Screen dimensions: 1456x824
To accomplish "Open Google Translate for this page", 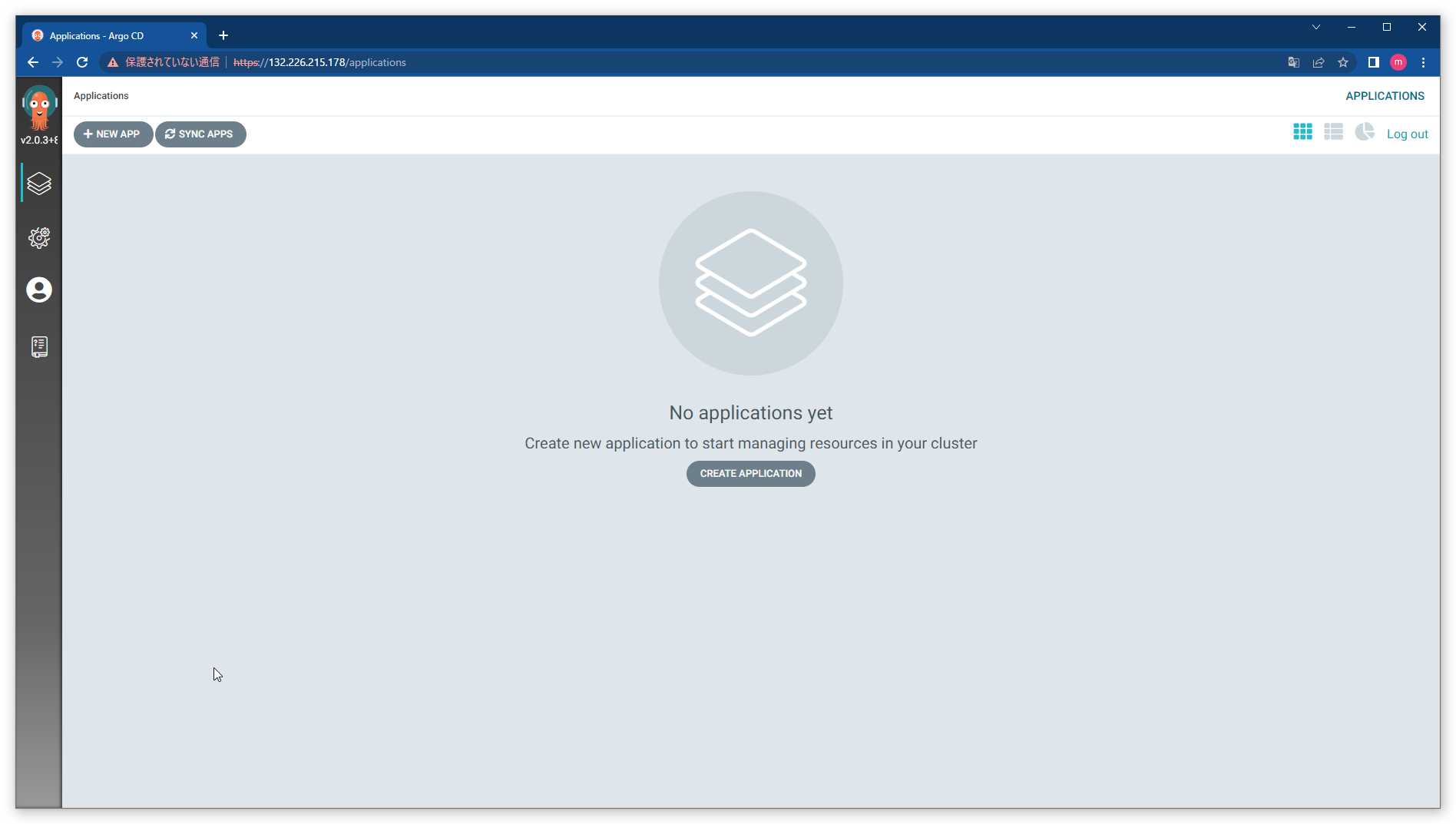I will point(1294,62).
